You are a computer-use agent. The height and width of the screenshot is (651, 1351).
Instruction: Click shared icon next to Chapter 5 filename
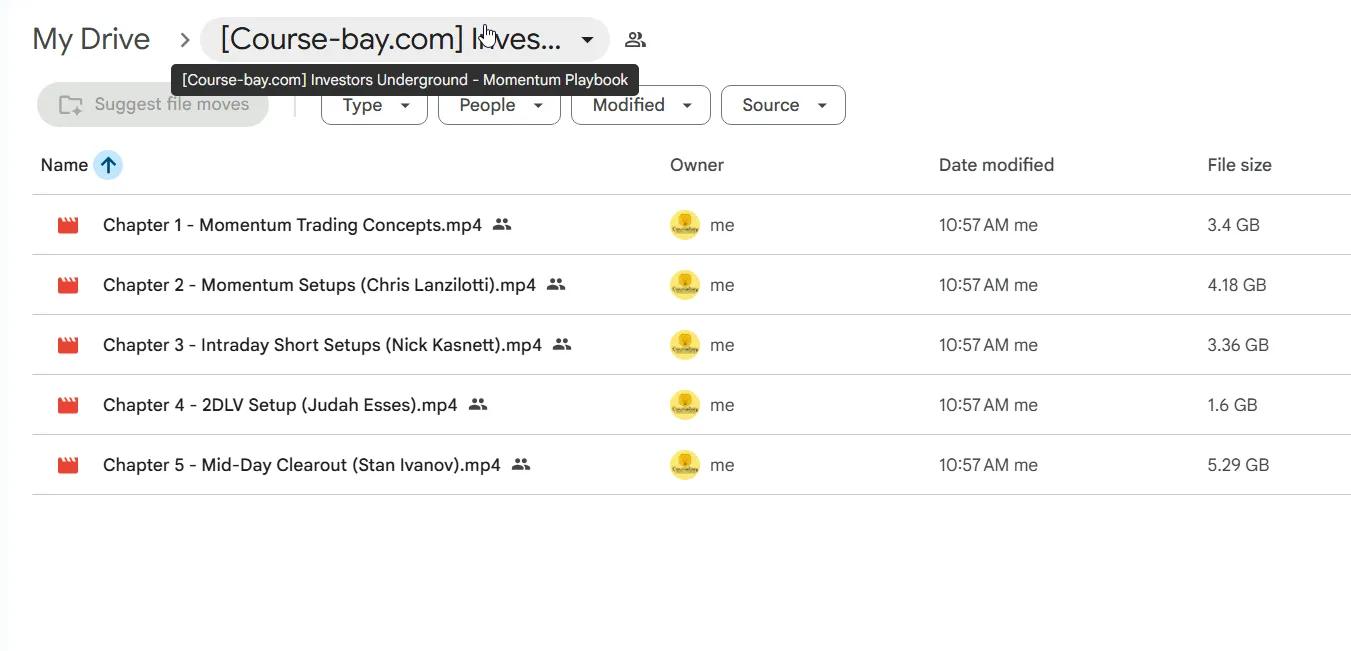[x=520, y=465]
